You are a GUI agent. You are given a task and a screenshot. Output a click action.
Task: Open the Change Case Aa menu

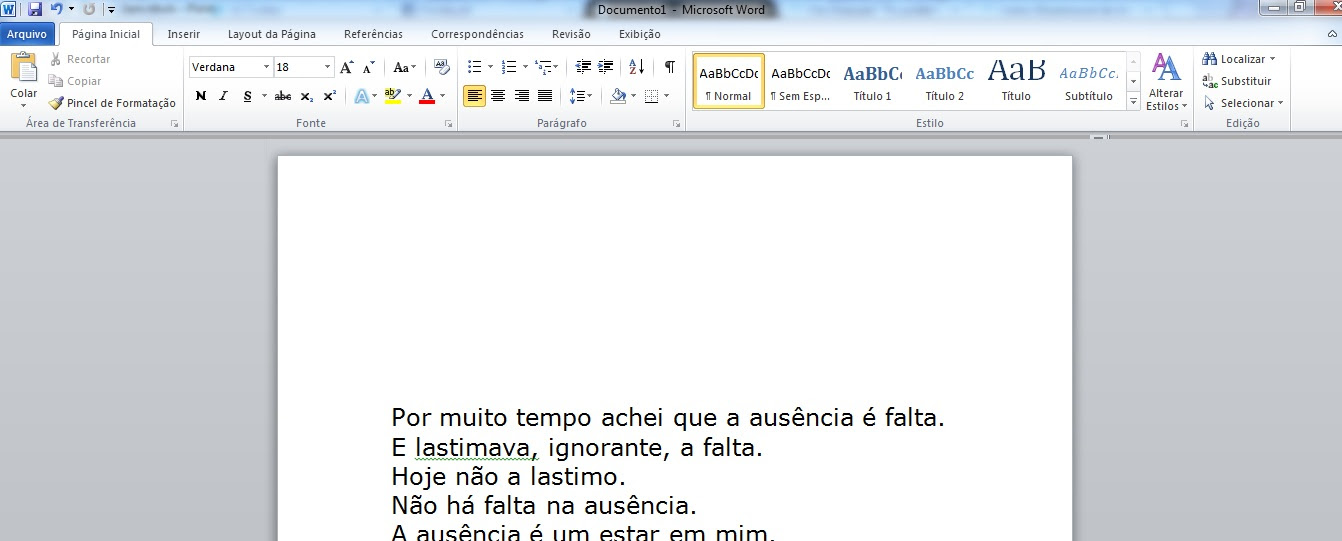pyautogui.click(x=404, y=67)
